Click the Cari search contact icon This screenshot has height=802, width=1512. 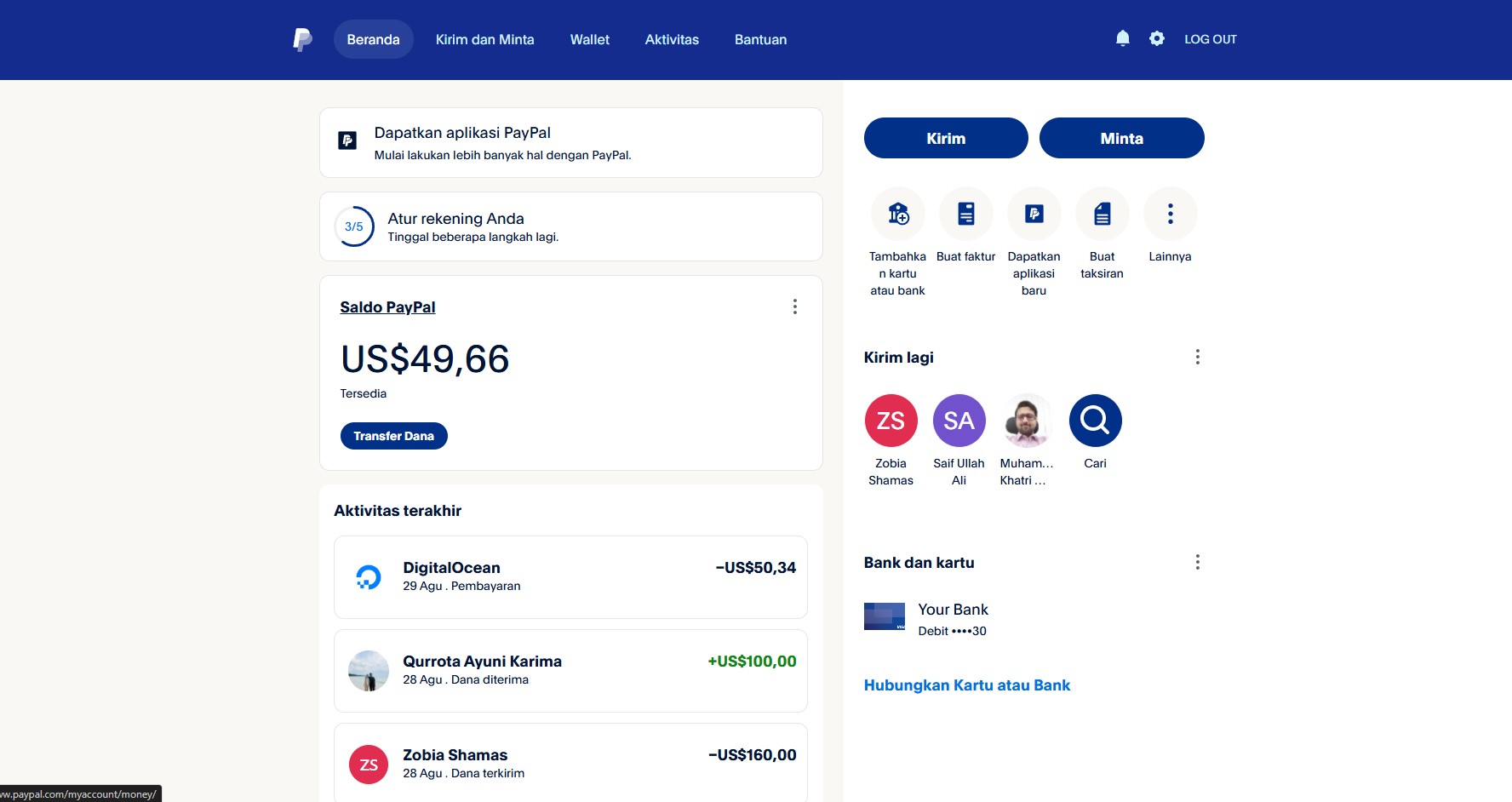pos(1095,421)
